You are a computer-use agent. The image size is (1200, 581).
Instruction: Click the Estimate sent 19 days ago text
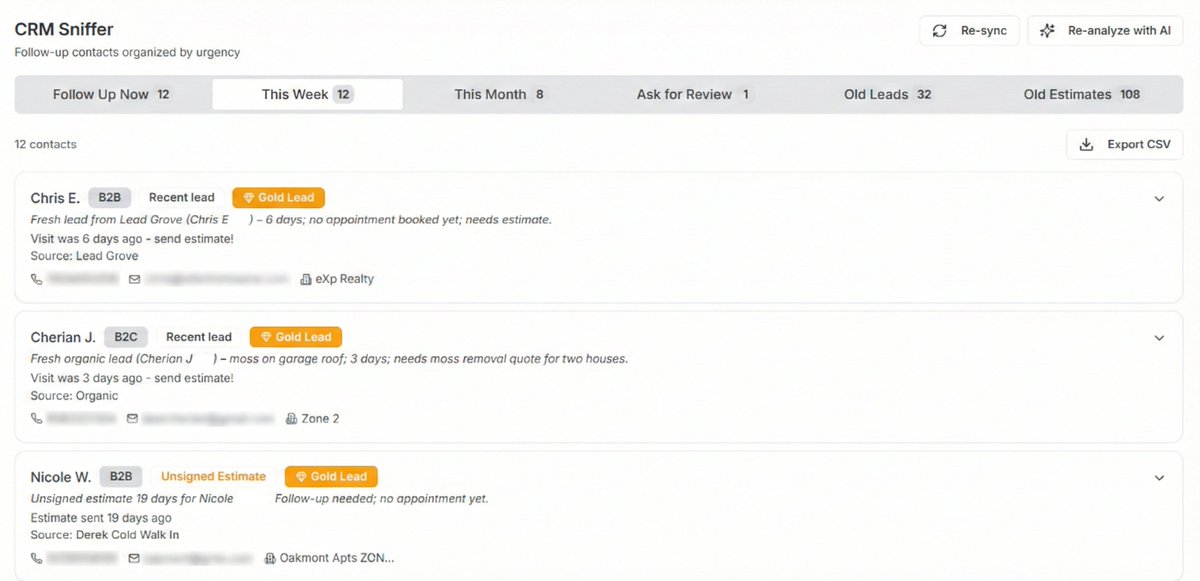click(101, 518)
